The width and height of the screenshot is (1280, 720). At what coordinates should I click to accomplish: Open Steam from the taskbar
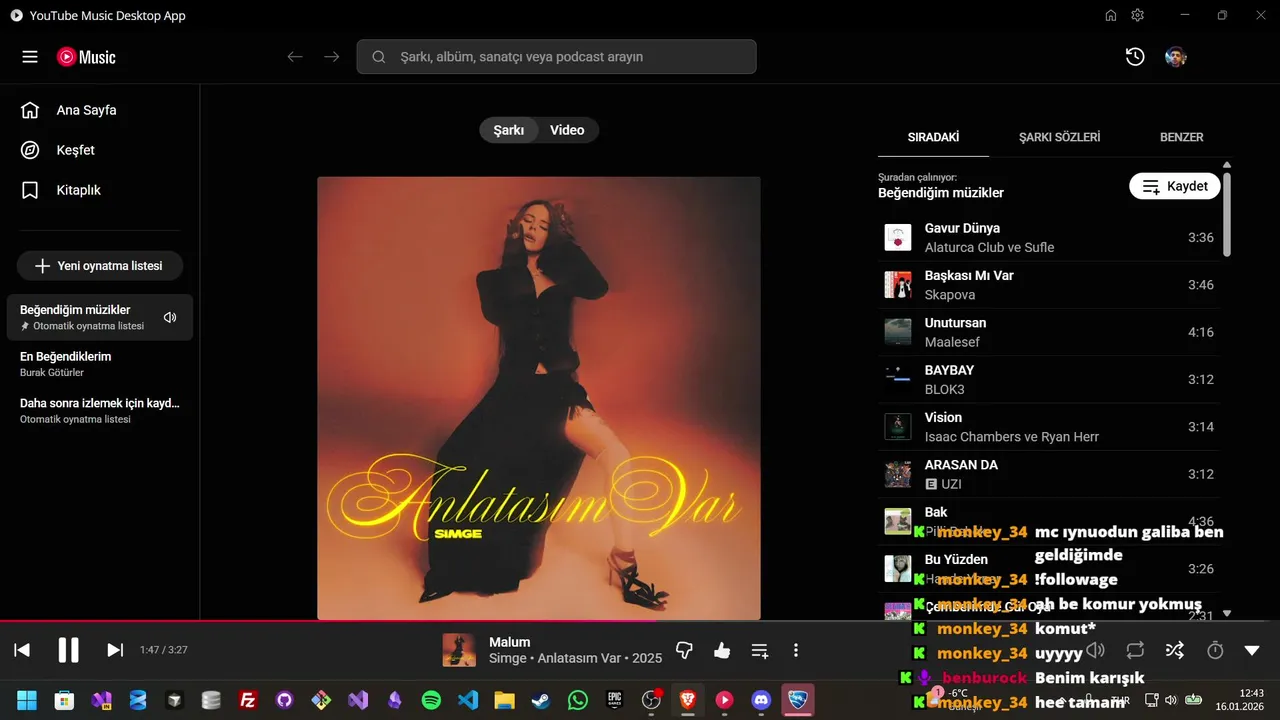[541, 701]
